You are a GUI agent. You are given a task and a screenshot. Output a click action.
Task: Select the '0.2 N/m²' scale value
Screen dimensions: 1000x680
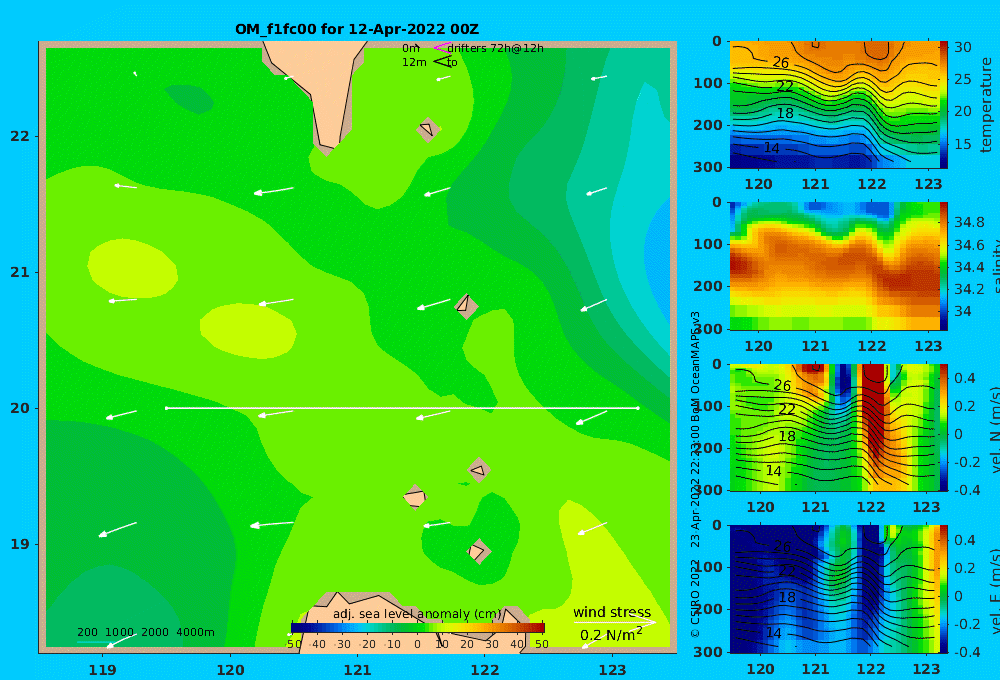coord(610,634)
